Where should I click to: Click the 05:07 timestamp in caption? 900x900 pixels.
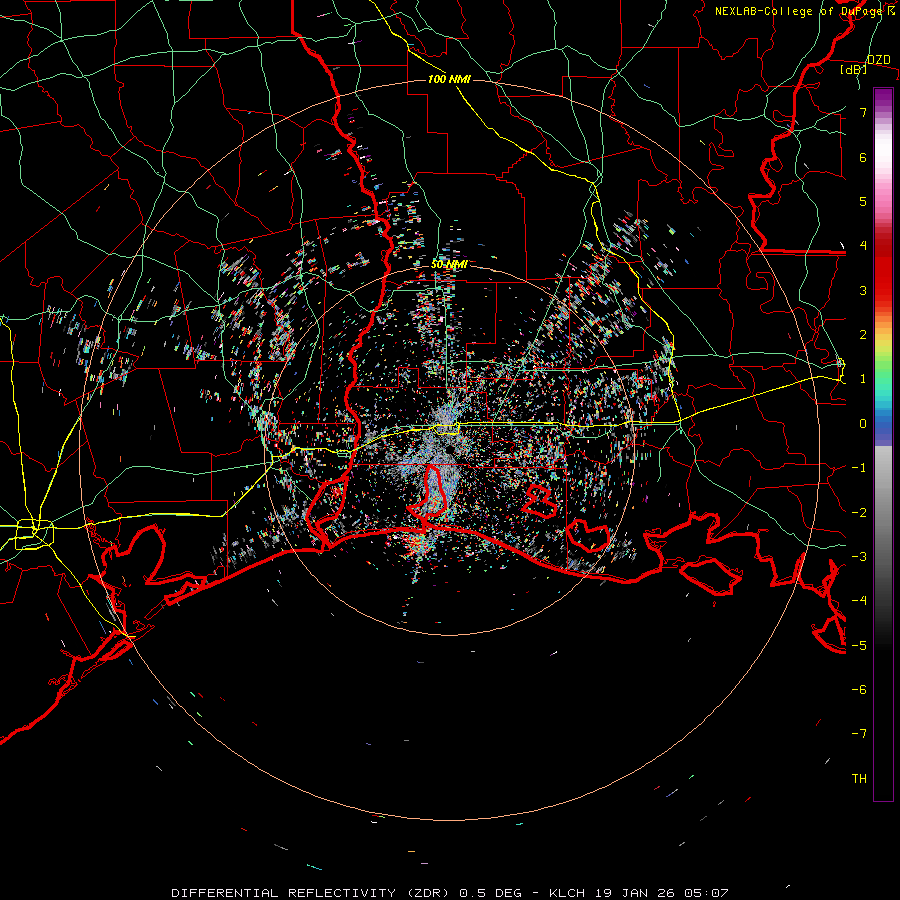pos(706,893)
